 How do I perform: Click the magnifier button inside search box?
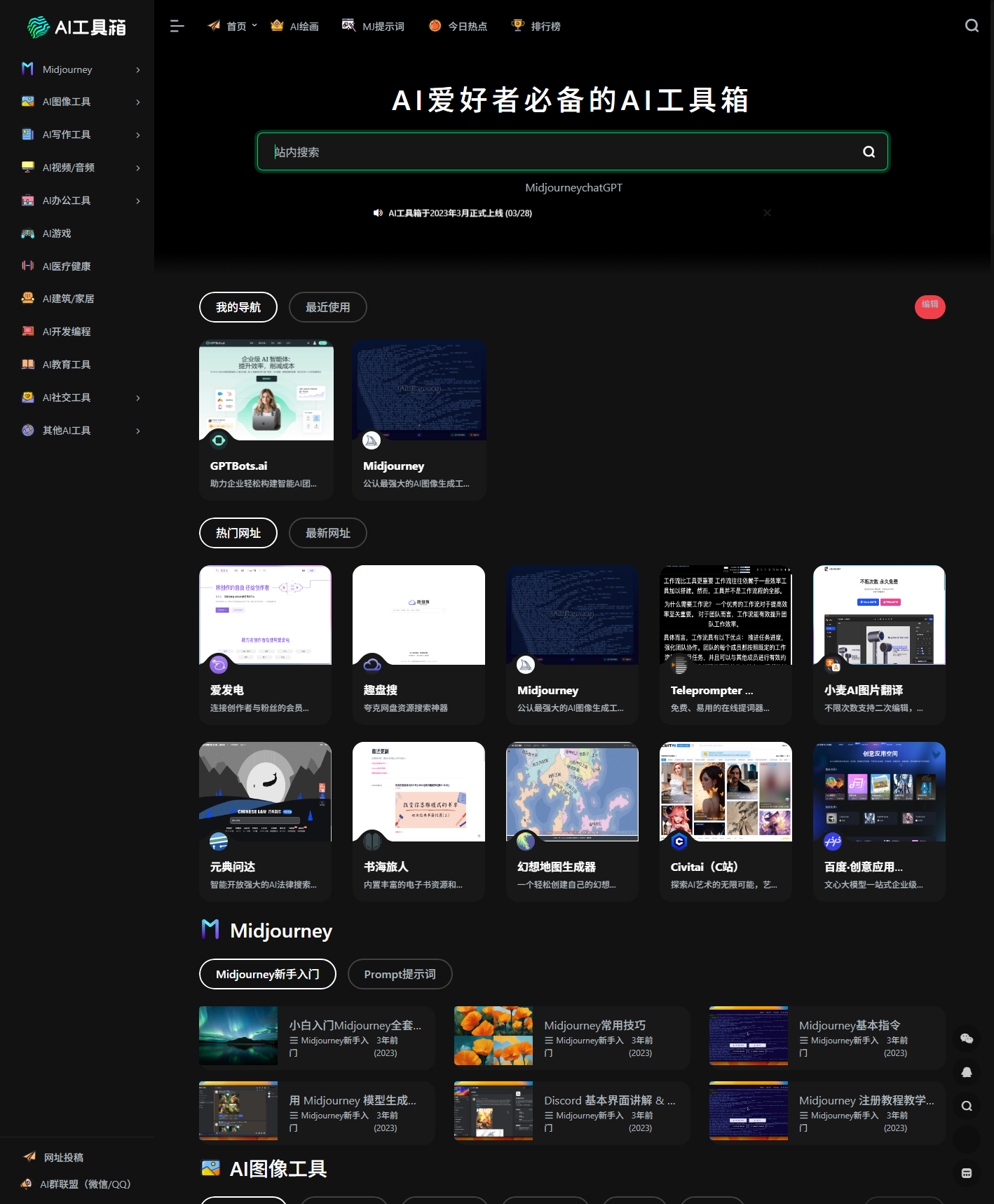pos(869,152)
